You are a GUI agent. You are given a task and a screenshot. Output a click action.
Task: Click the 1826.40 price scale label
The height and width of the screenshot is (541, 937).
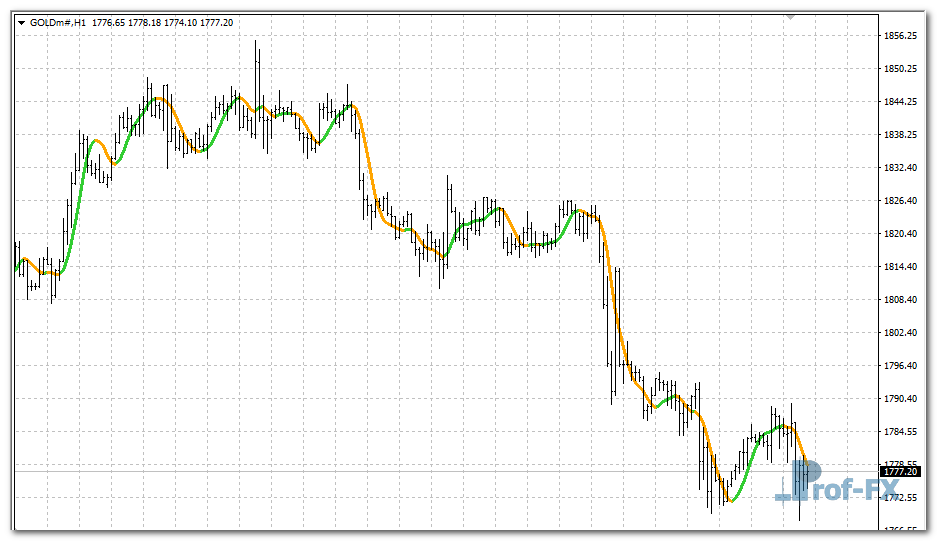pos(901,201)
